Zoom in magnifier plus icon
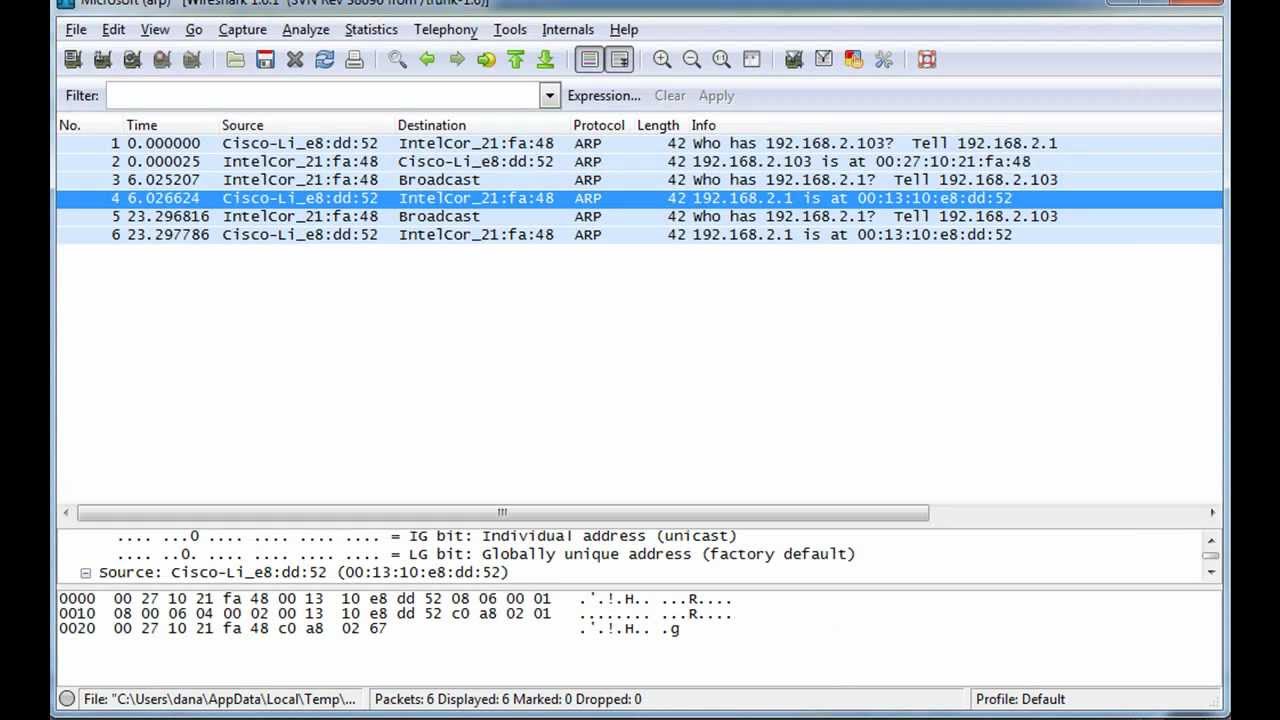Image resolution: width=1280 pixels, height=720 pixels. tap(662, 60)
